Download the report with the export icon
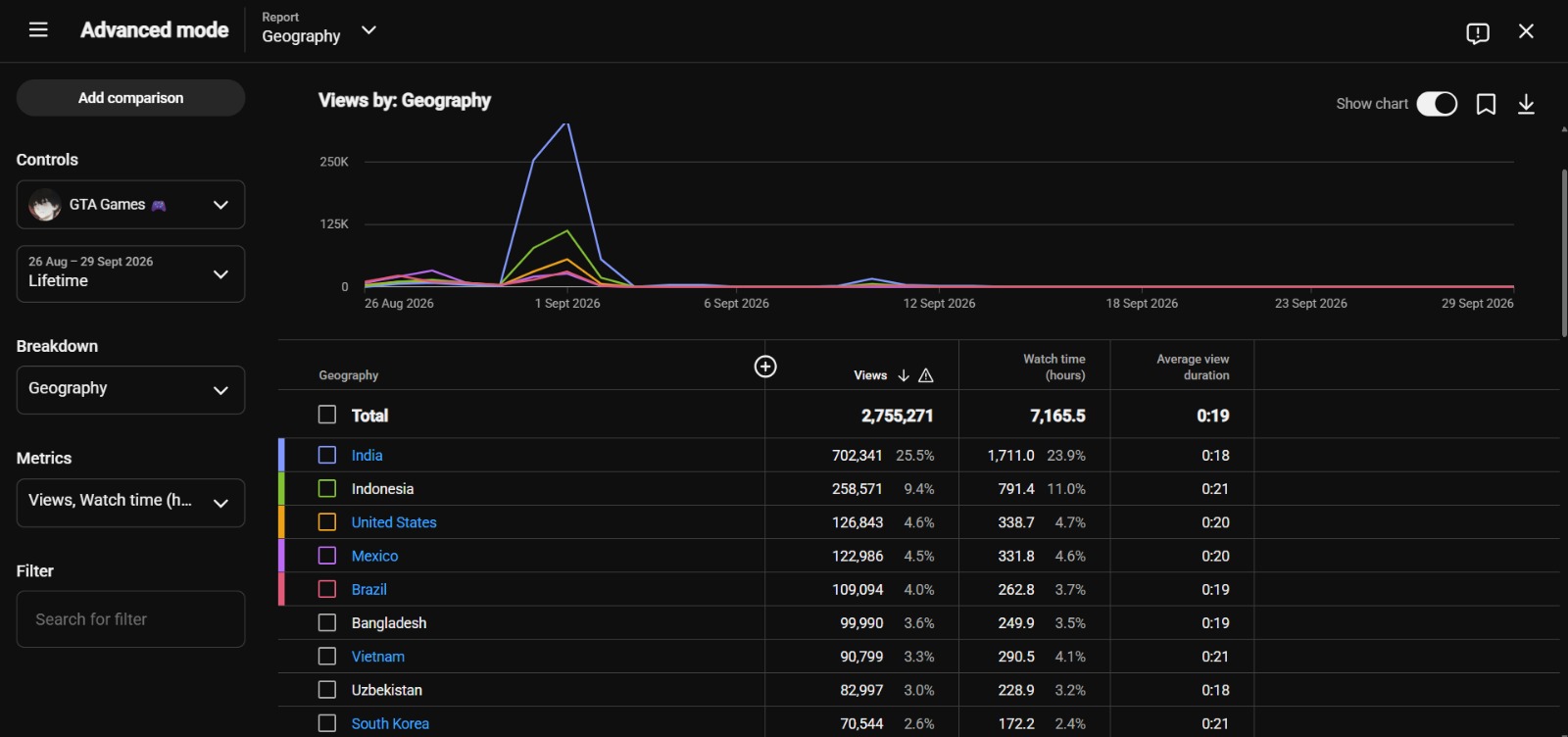This screenshot has height=737, width=1568. [1526, 104]
